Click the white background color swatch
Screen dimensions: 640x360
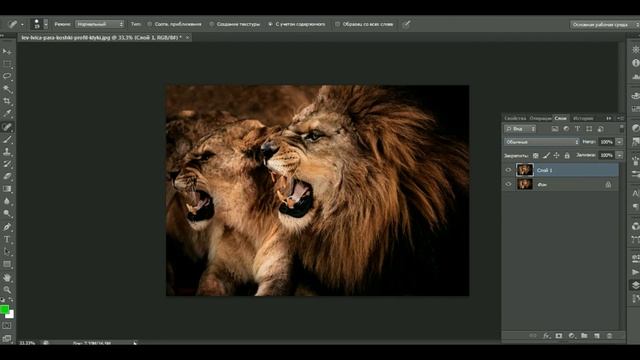tap(11, 315)
